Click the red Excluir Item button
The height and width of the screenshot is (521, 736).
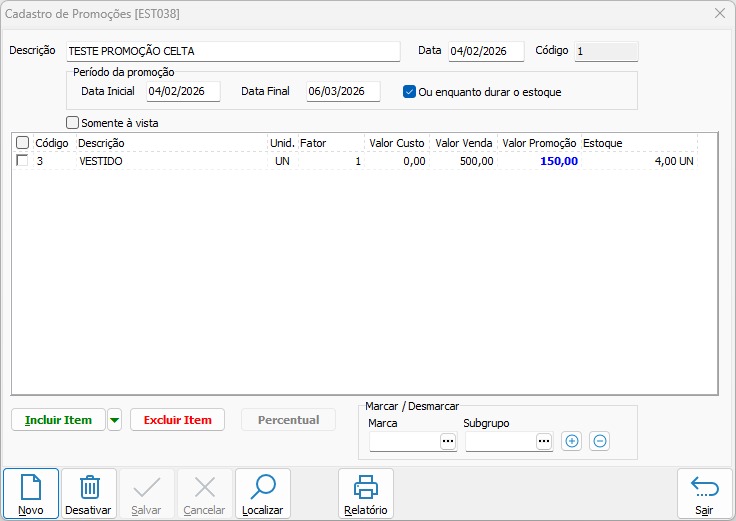coord(177,420)
